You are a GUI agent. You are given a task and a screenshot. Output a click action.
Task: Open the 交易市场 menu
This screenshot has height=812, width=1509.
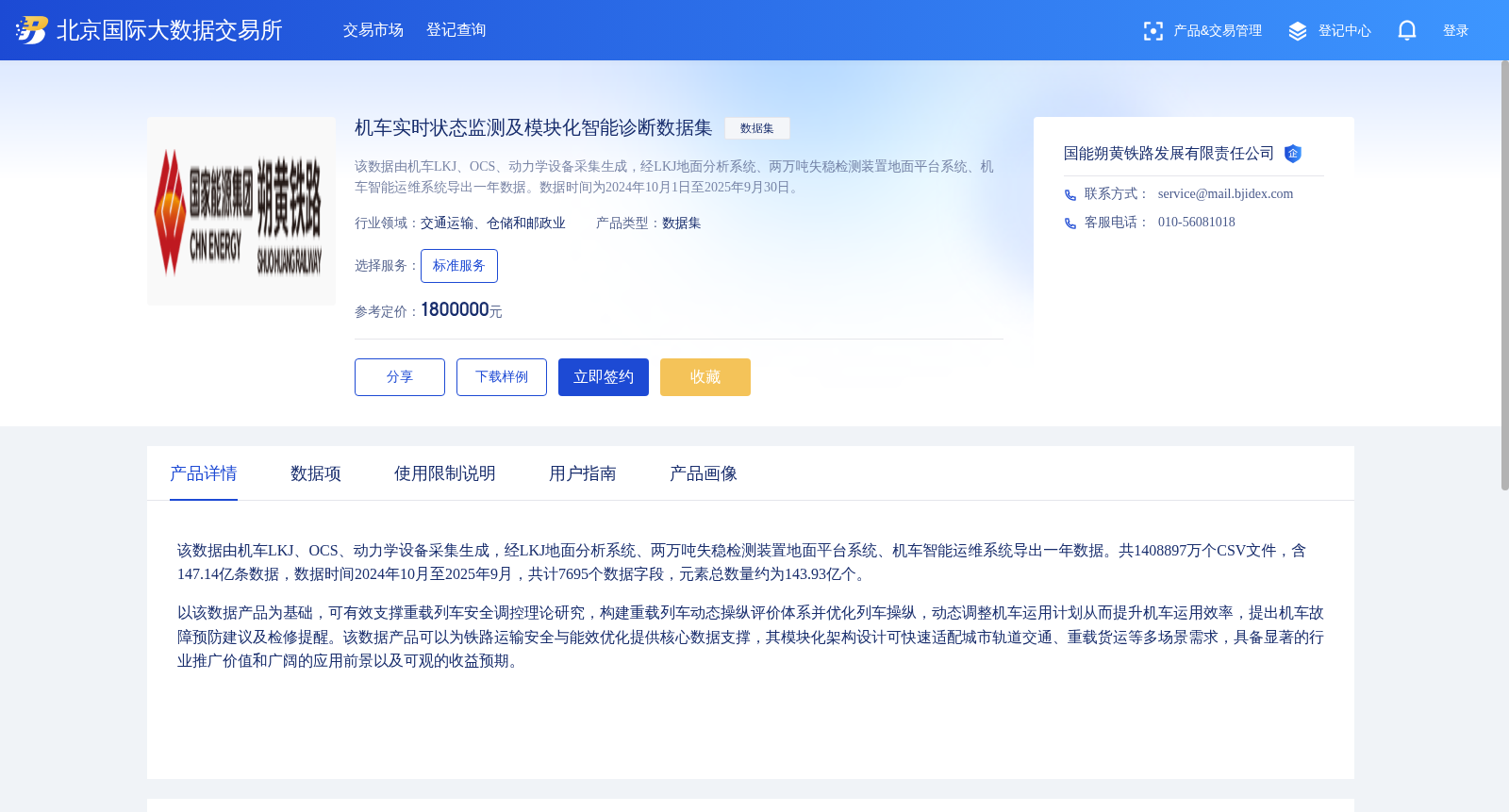(373, 30)
